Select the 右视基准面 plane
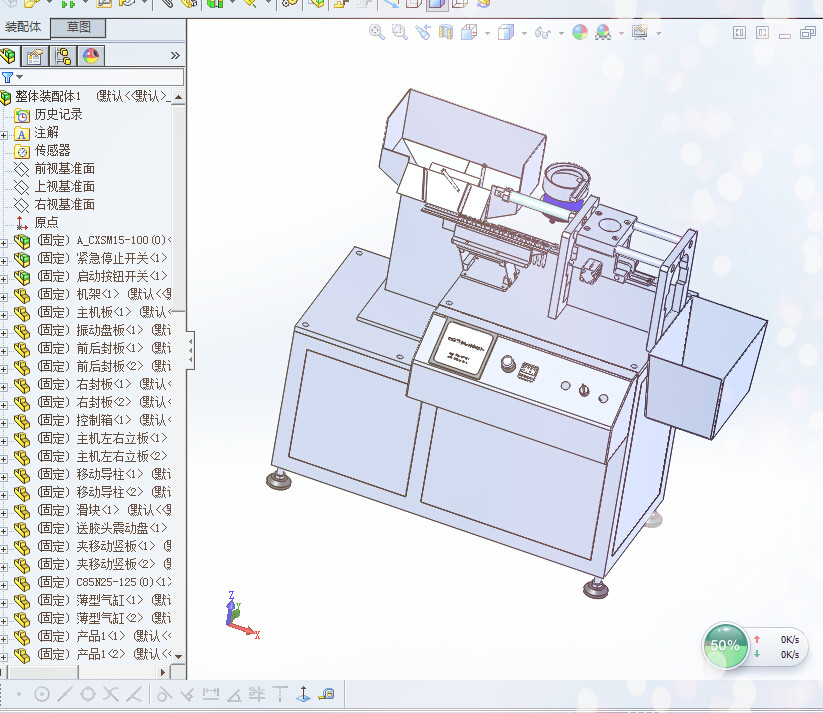Screen dimensions: 823x713 click(x=65, y=204)
